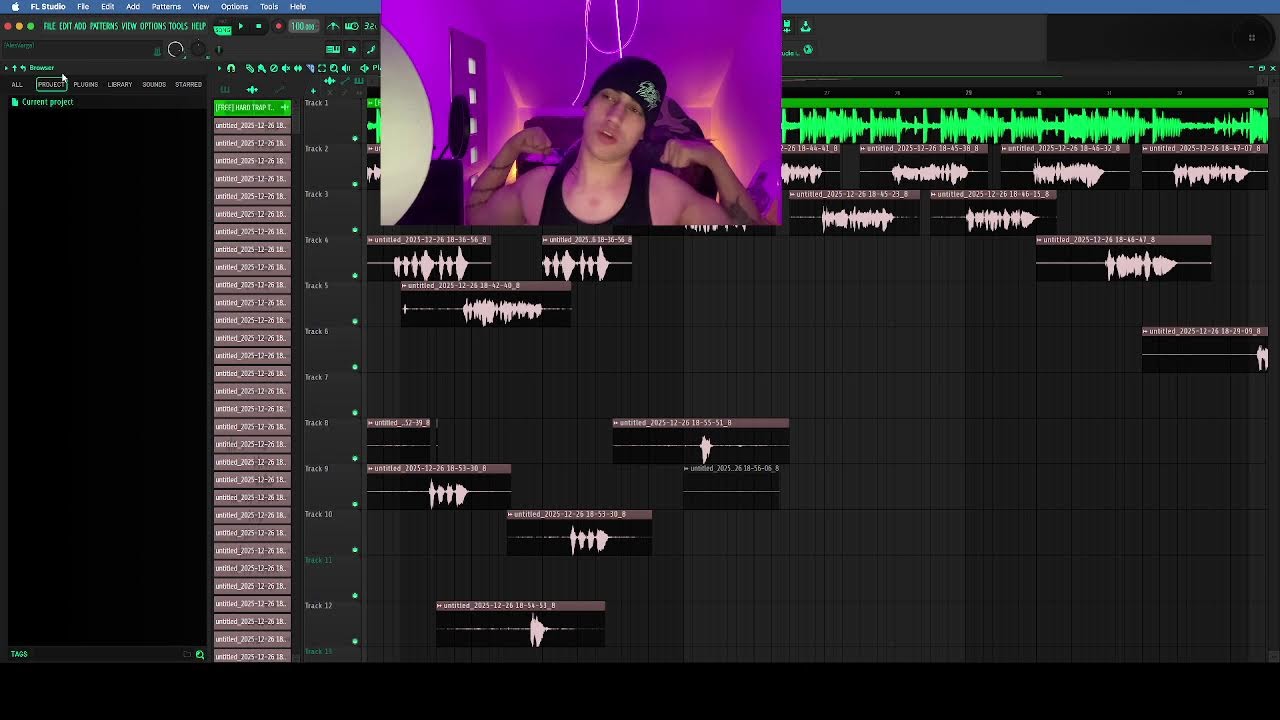Switch to the PLUGINS browser tab
This screenshot has height=720, width=1280.
pyautogui.click(x=85, y=84)
